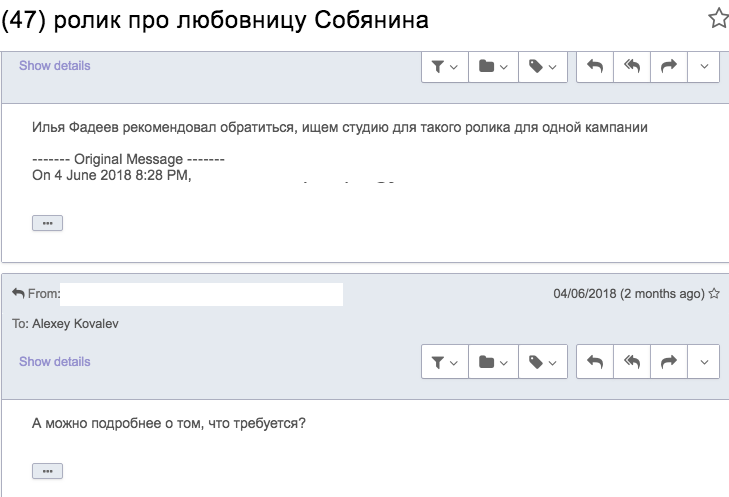Toggle the star next to 04/06/2018 date
This screenshot has width=729, height=497.
coord(714,293)
